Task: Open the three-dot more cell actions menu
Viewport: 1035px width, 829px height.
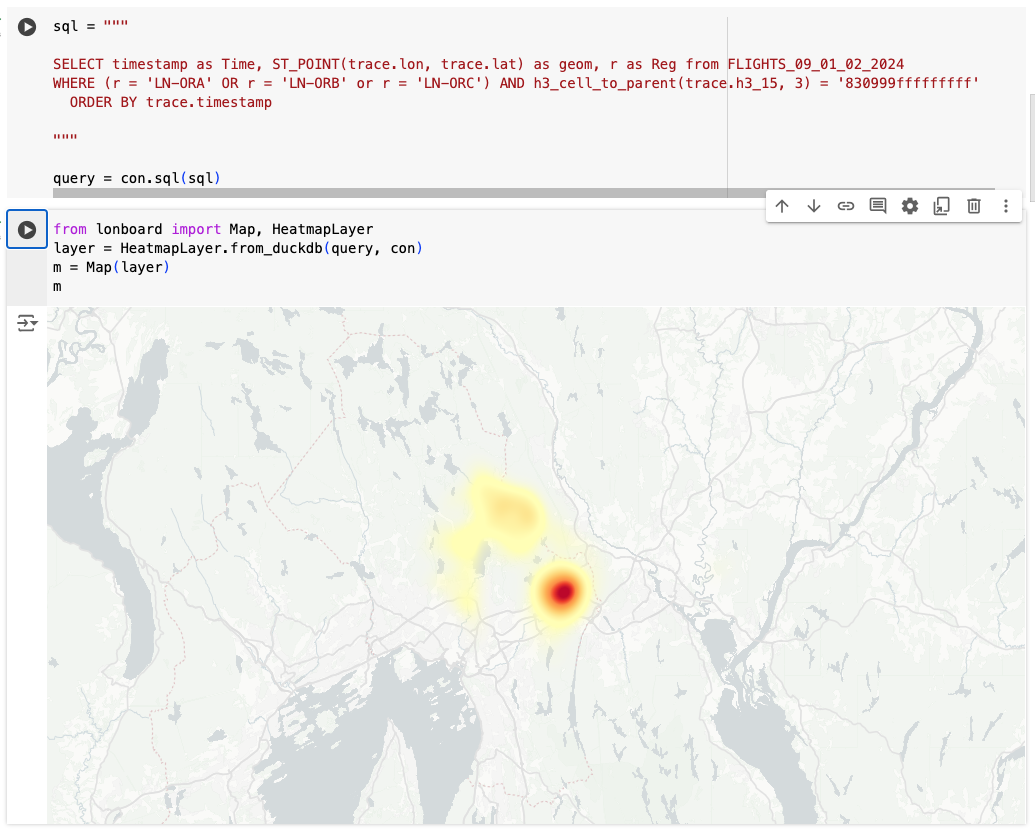Action: click(1005, 206)
